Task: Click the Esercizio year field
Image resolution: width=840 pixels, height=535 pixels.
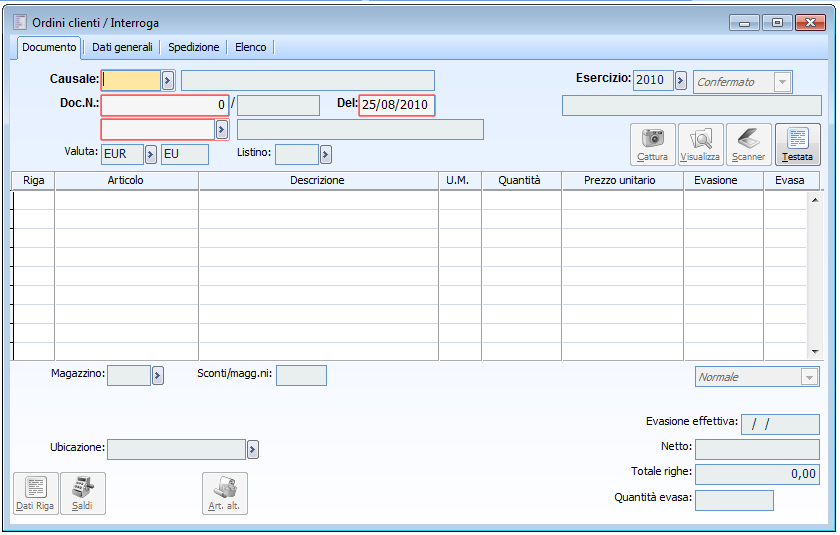Action: (x=653, y=80)
